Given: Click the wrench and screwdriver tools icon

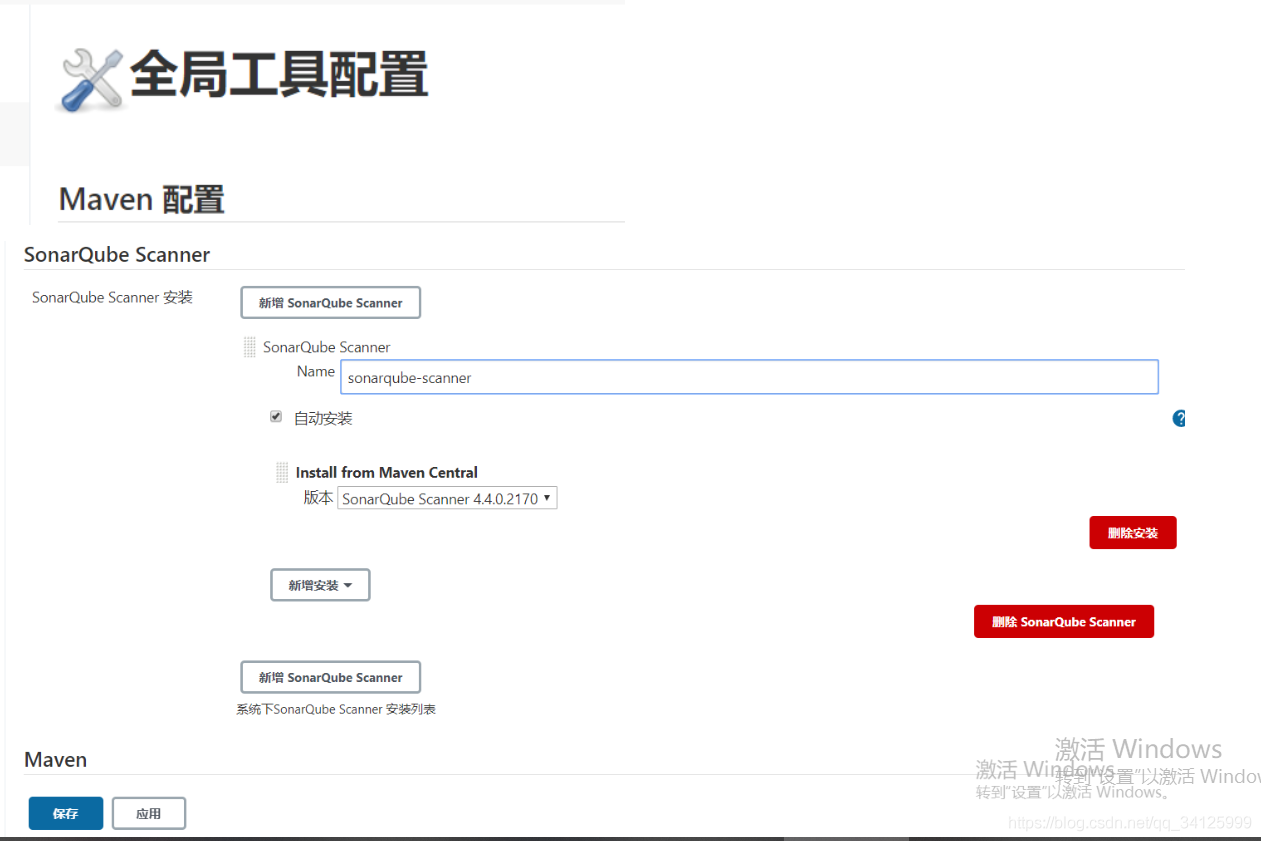Looking at the screenshot, I should click(92, 78).
